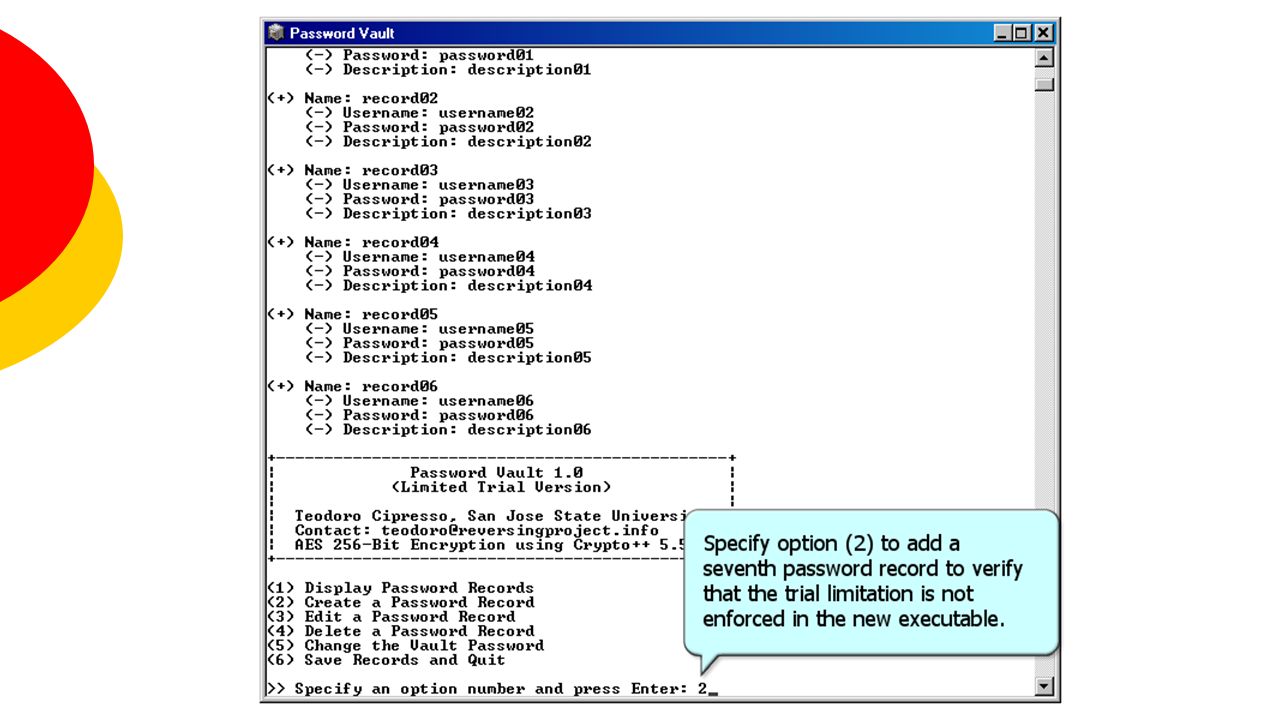Click the text 'Description: description06'
This screenshot has height=720, width=1280.
point(467,430)
